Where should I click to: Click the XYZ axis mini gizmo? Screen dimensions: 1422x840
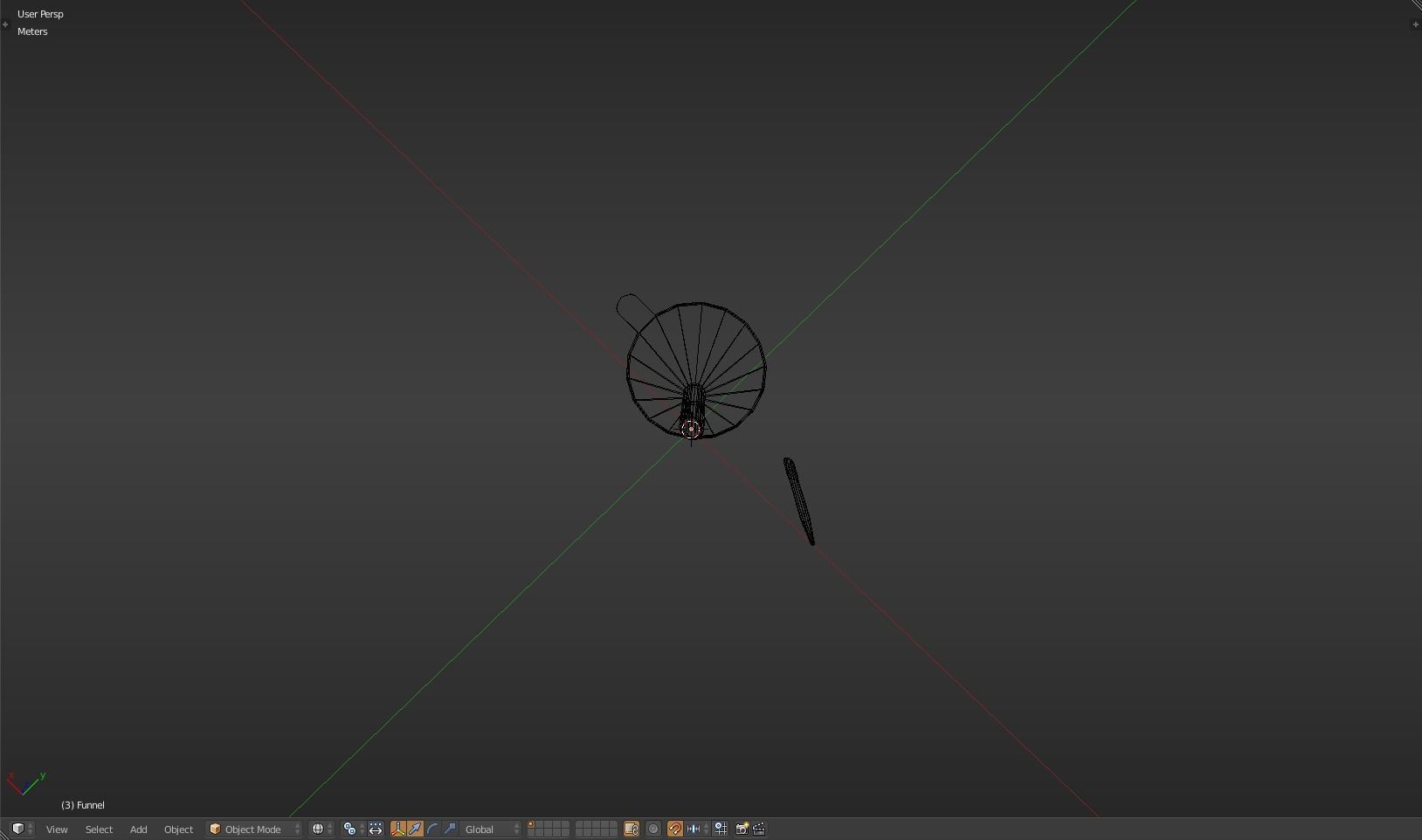(26, 783)
